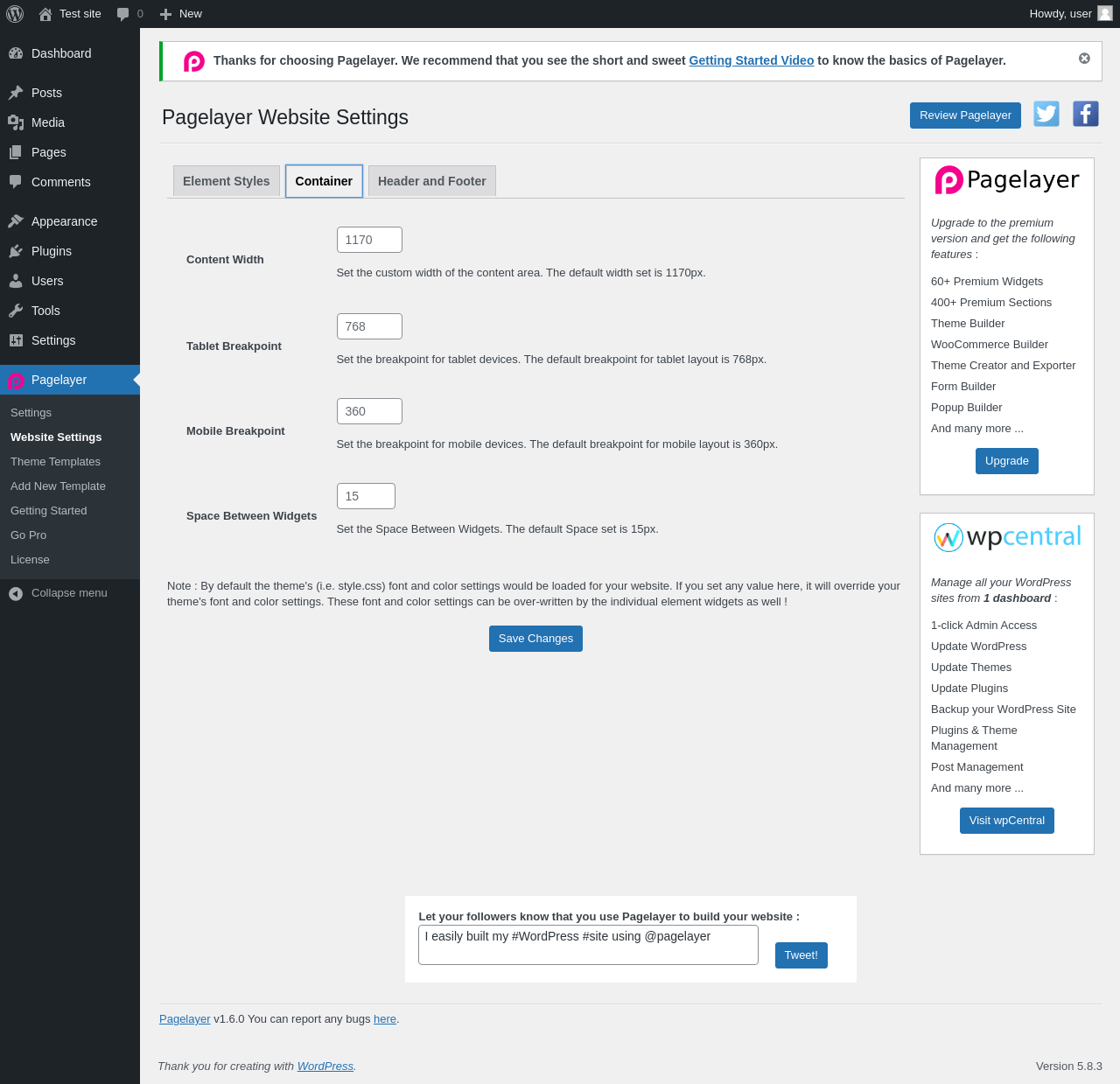Click the Pagelayer logo icon in the sidebar
The width and height of the screenshot is (1120, 1084).
(x=16, y=380)
